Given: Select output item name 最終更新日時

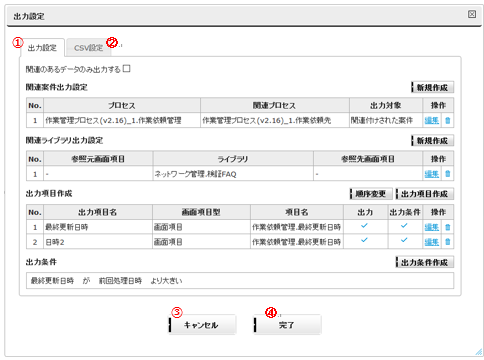Looking at the screenshot, I should pos(98,227).
